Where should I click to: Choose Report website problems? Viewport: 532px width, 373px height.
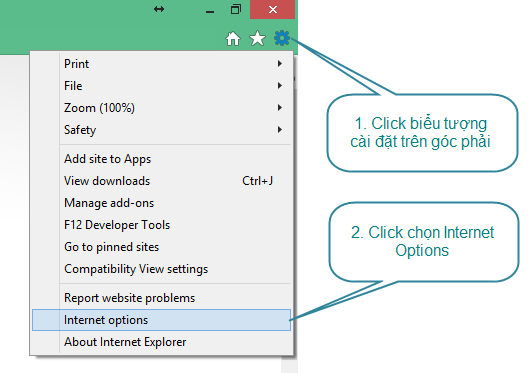[162, 298]
